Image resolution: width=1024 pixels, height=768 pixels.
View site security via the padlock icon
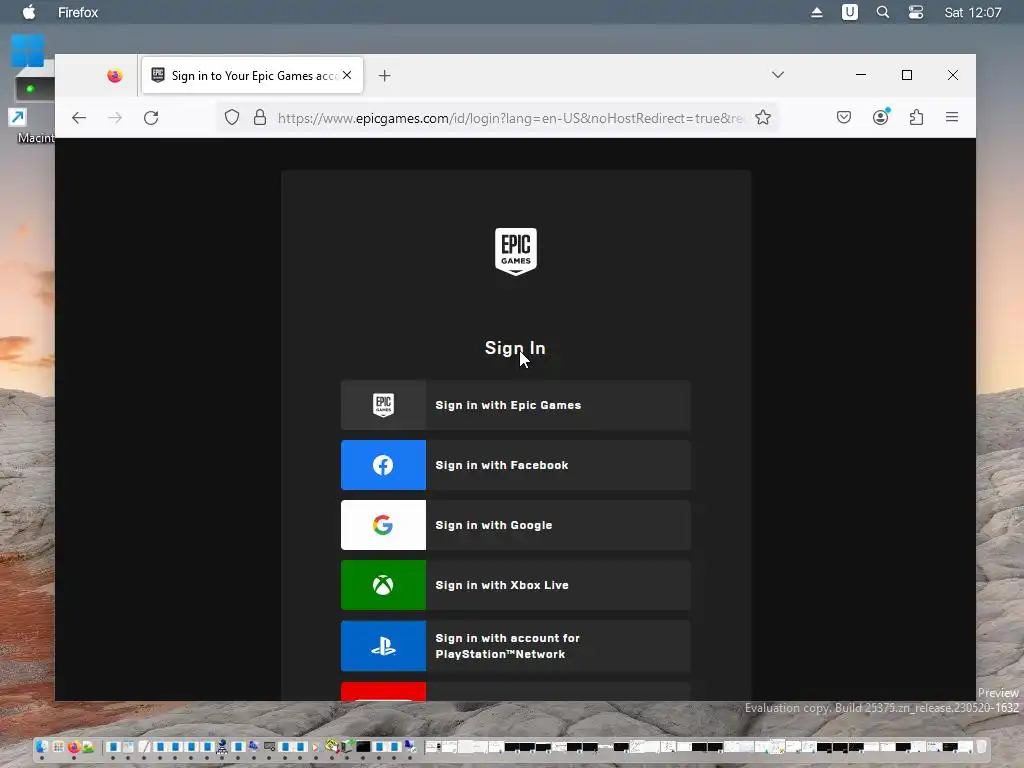coord(260,118)
